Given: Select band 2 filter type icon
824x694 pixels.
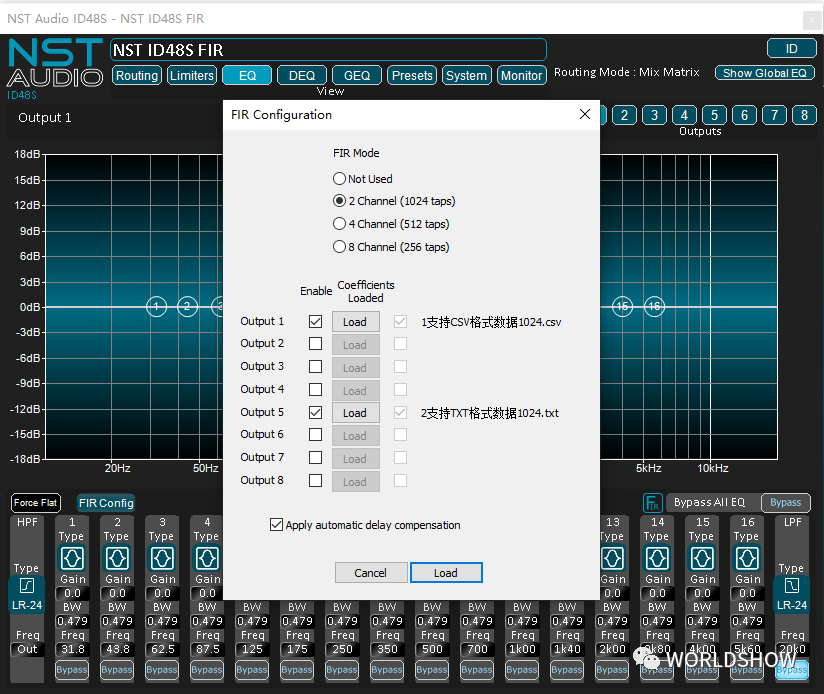Looking at the screenshot, I should [x=117, y=558].
